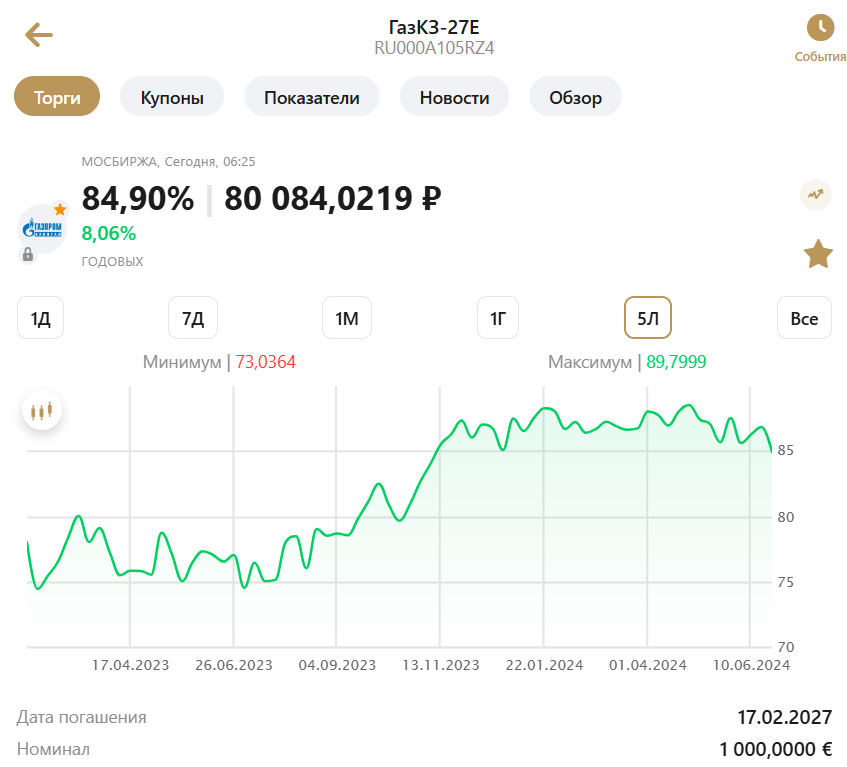Click the chart date label 13.11.2023

[441, 665]
